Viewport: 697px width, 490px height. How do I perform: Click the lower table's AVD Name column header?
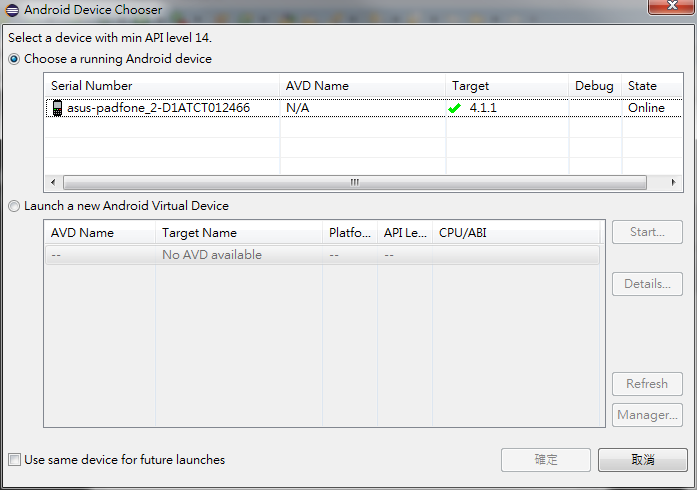pyautogui.click(x=100, y=233)
